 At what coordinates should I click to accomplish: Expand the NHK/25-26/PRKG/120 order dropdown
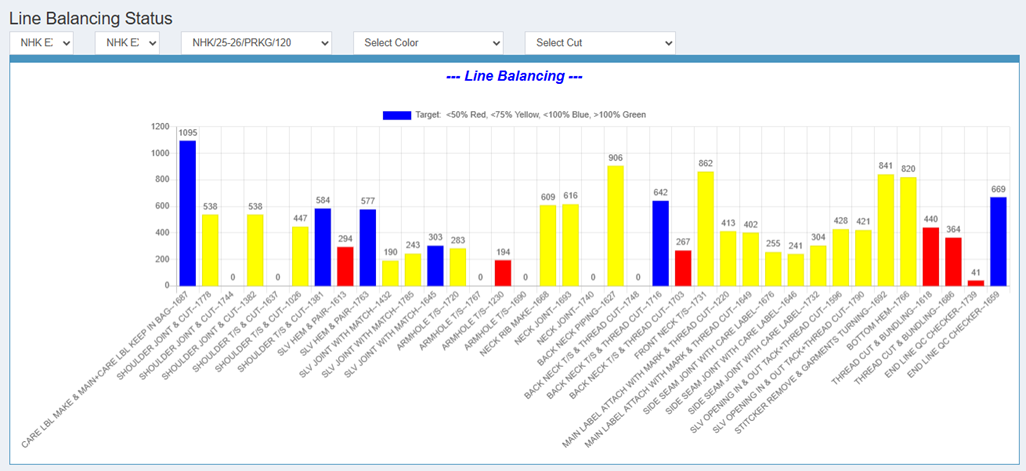tap(256, 43)
